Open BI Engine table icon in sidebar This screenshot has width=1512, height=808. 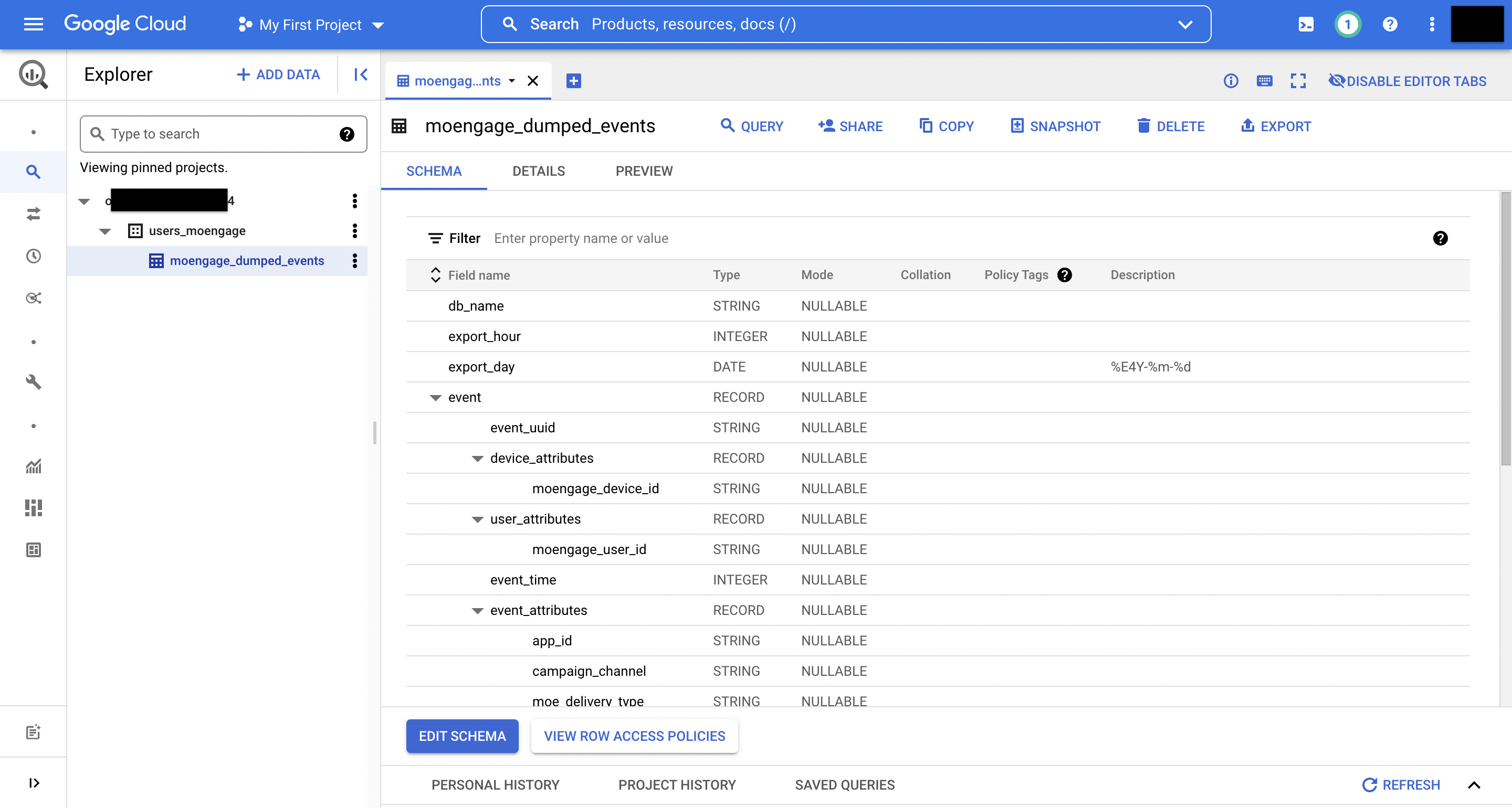(34, 550)
